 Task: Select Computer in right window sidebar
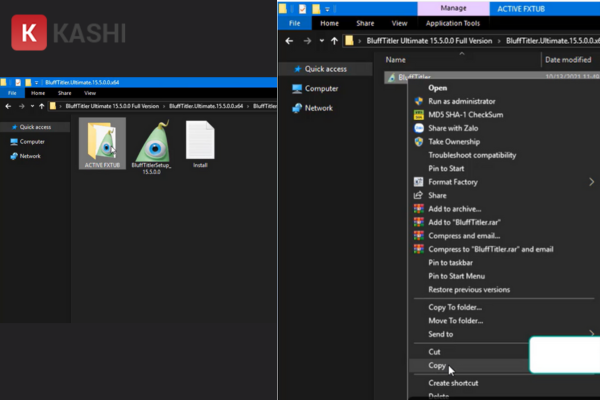tap(321, 88)
